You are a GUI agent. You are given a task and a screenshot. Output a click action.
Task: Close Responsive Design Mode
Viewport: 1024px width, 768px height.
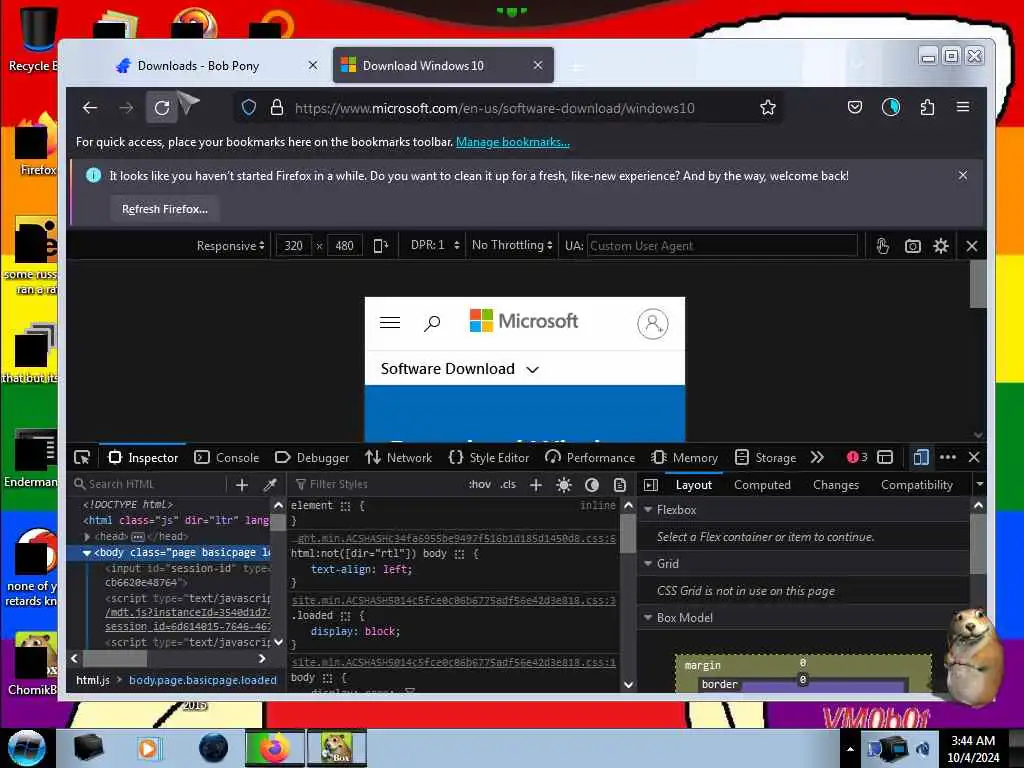coord(972,246)
